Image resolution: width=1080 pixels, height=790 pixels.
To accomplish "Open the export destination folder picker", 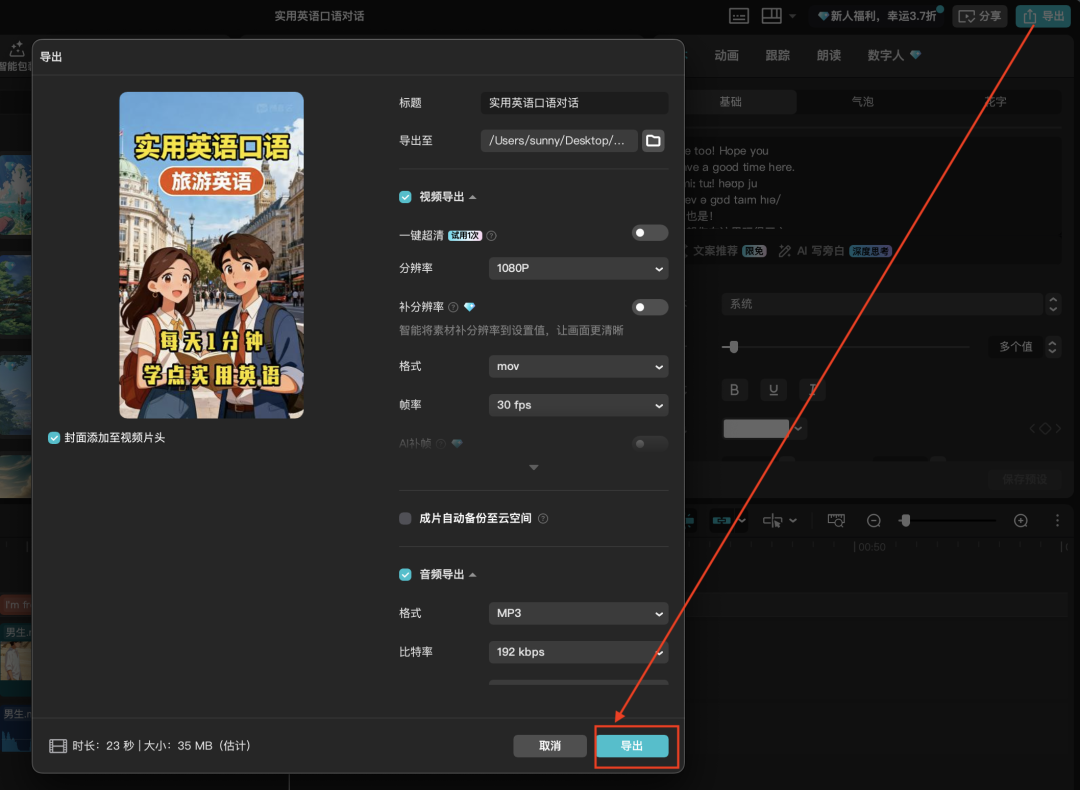I will (x=652, y=140).
